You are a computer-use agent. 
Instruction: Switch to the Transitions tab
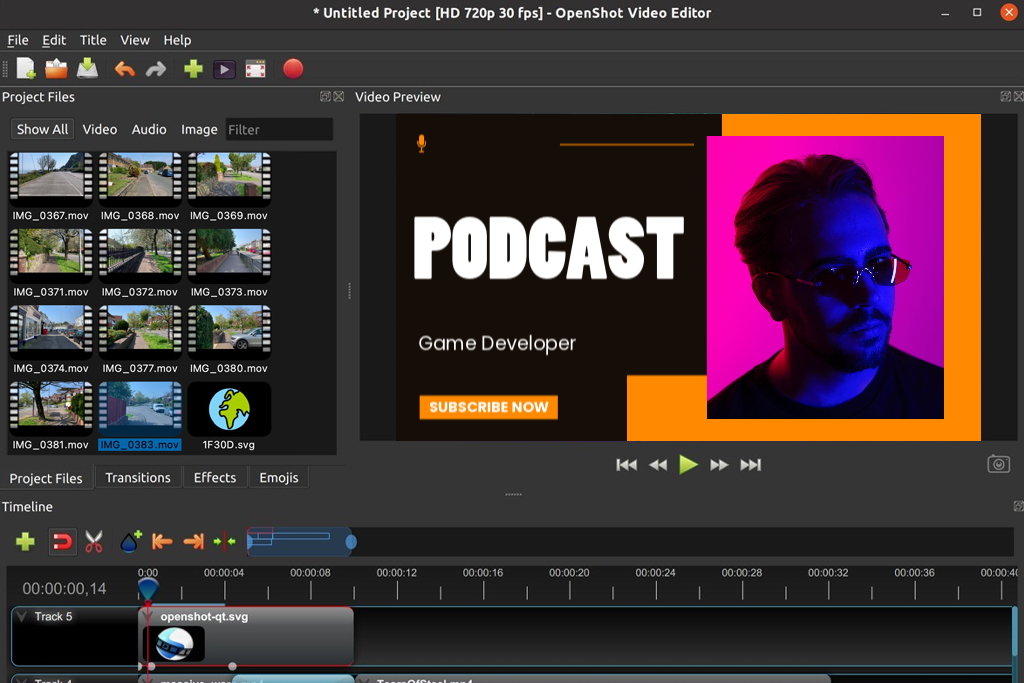[138, 477]
